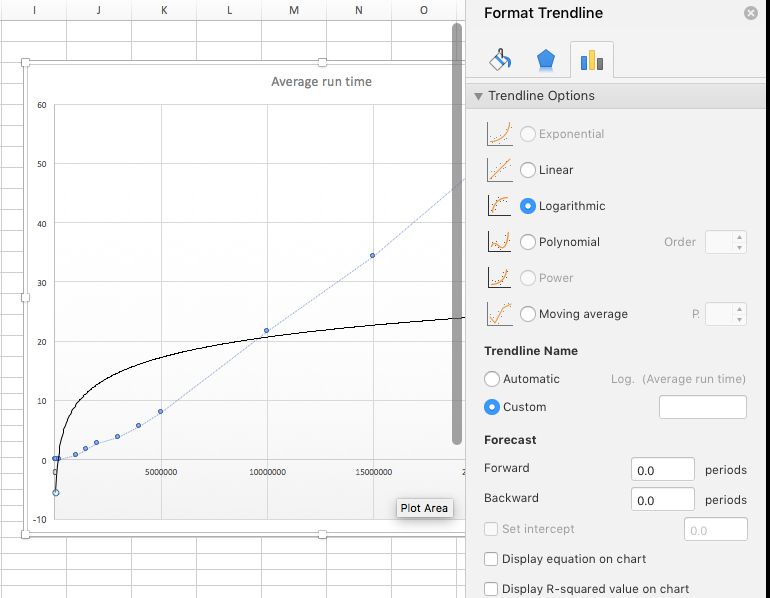
Task: Click the chart's bottom-middle resize handle
Action: coord(322,534)
